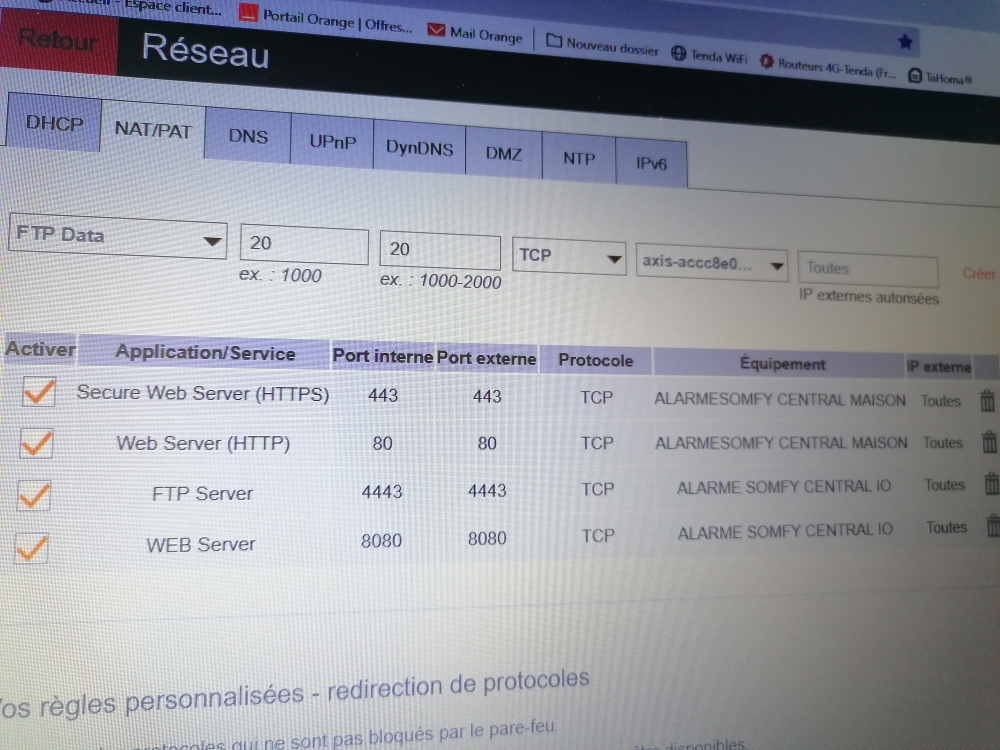Open the Tenda WiFi bookmark
The height and width of the screenshot is (750, 1000).
[x=709, y=56]
